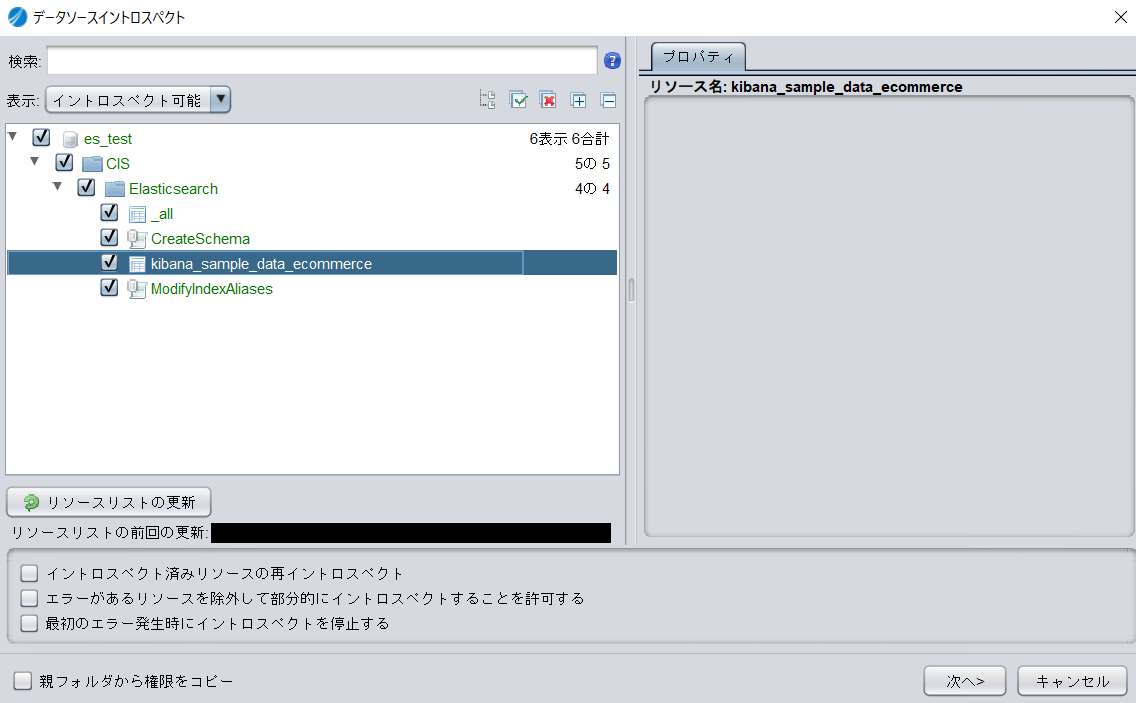Enable 最初のエラー発生時に停止する checkbox
Image resolution: width=1136 pixels, height=703 pixels.
click(x=29, y=623)
